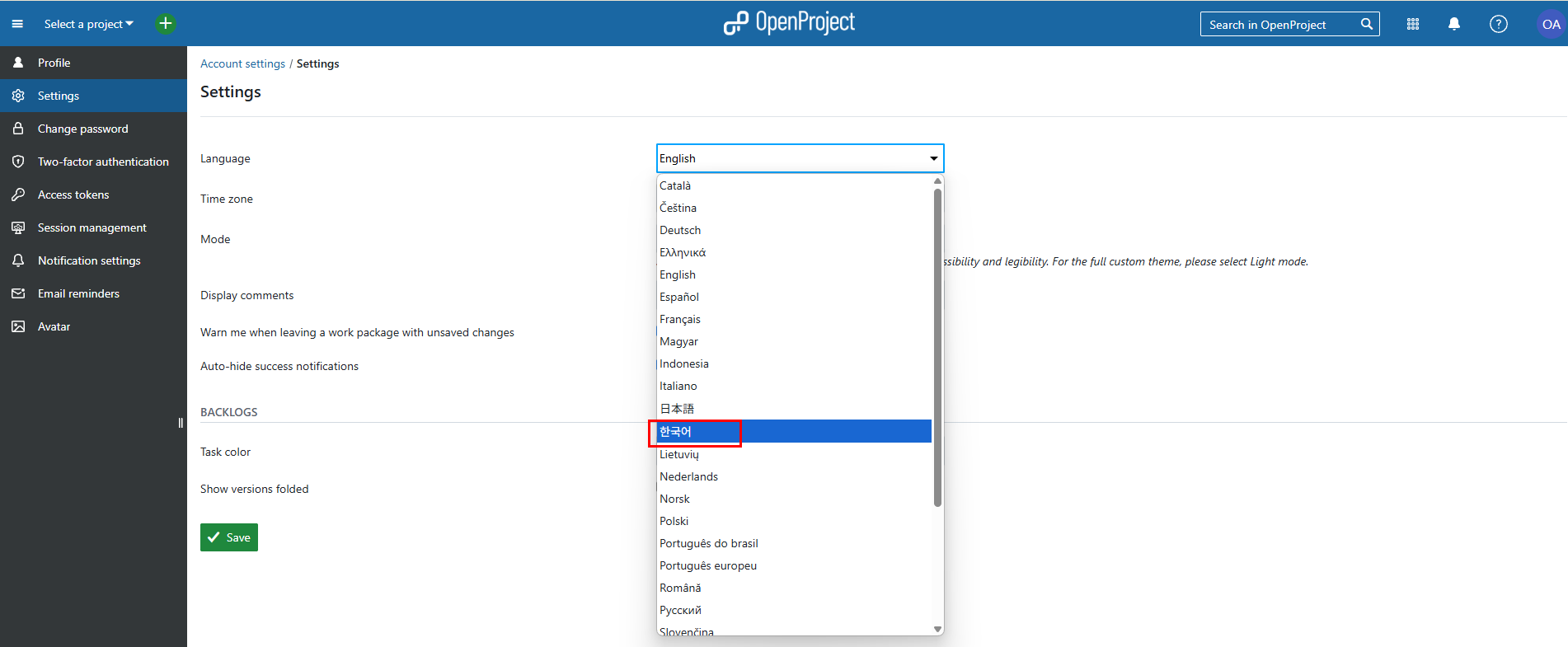Click the Notification settings bell icon
The height and width of the screenshot is (647, 1568).
[18, 260]
